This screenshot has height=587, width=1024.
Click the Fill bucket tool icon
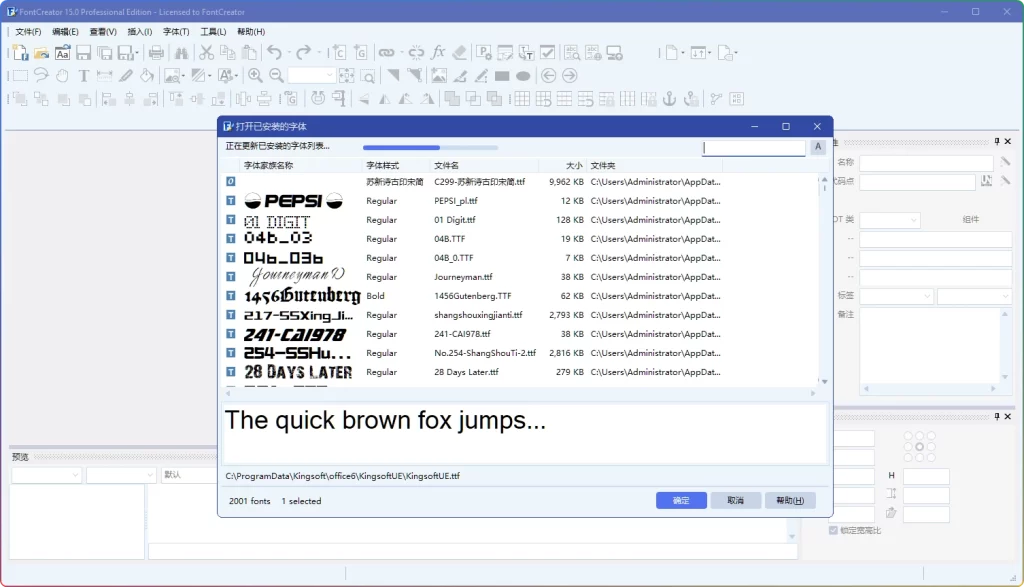pyautogui.click(x=146, y=74)
